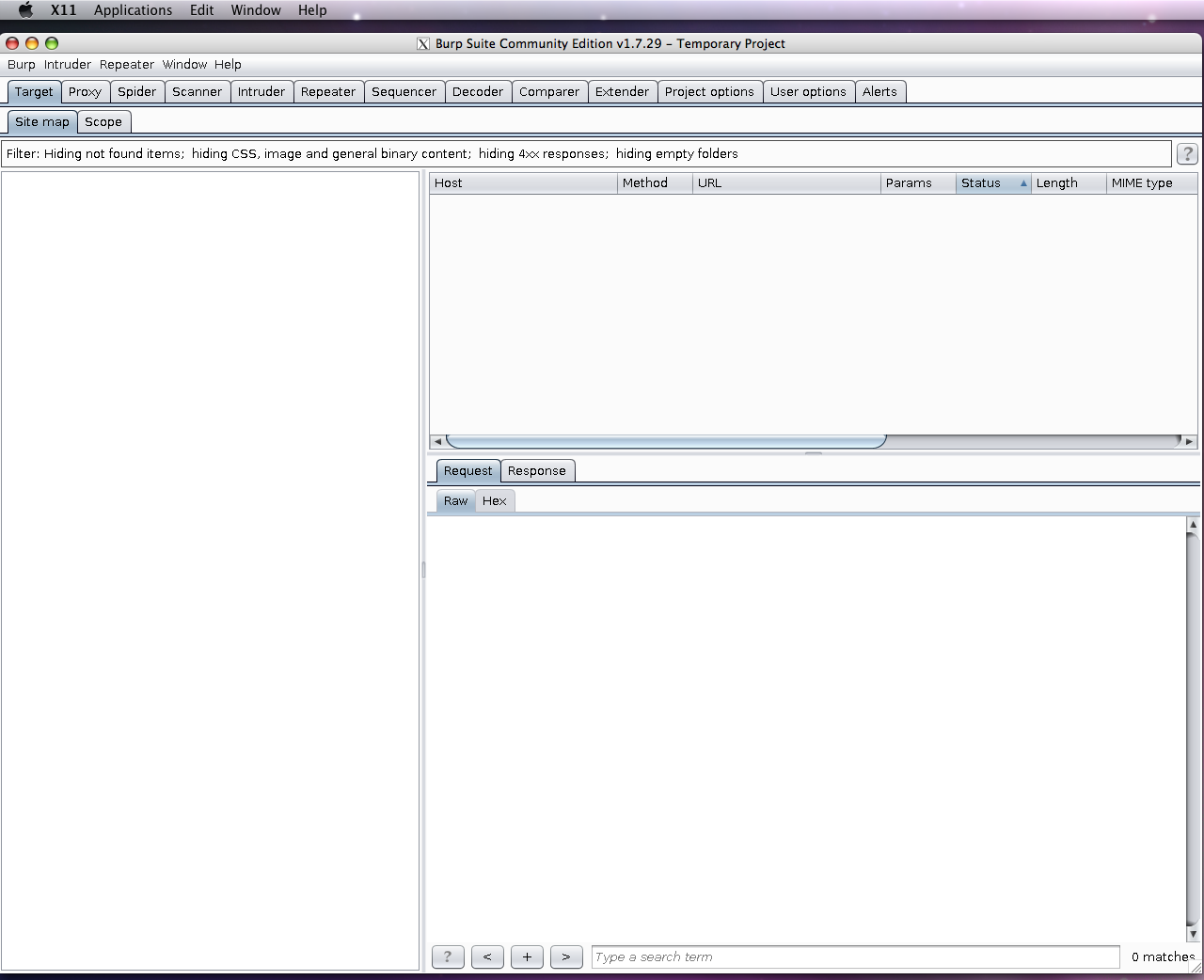Switch to the Scope tab
The image size is (1204, 980).
pyautogui.click(x=103, y=122)
